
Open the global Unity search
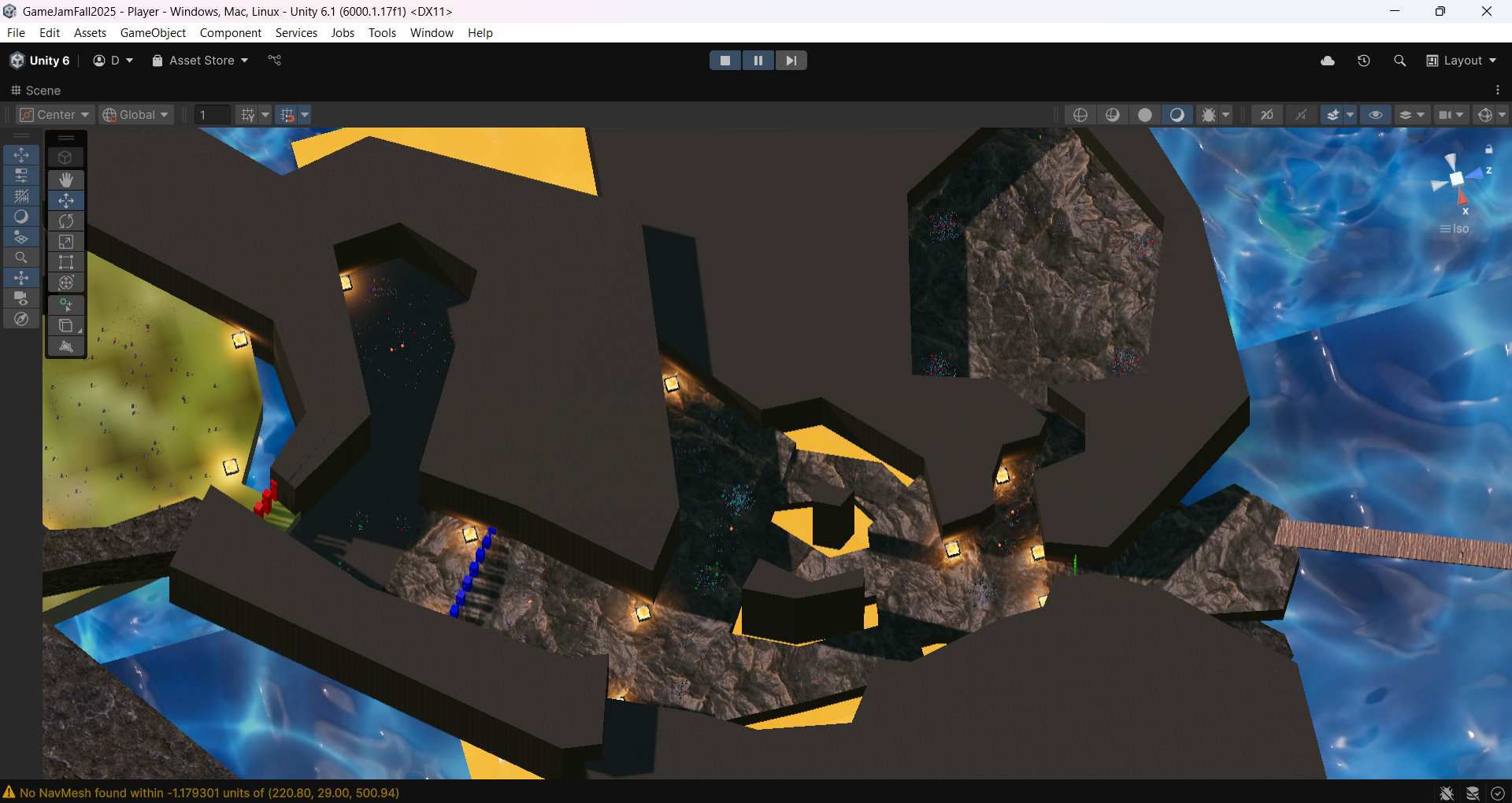(x=1399, y=61)
